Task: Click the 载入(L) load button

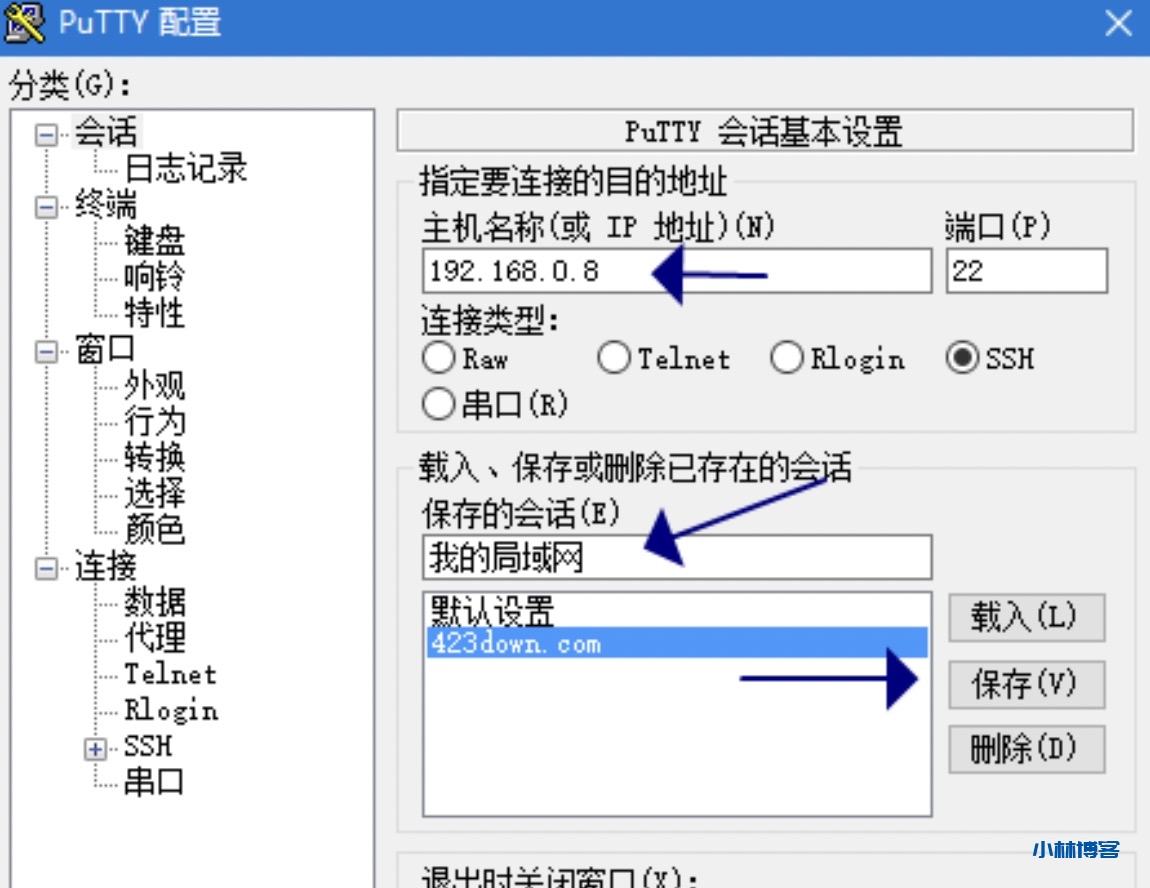Action: [1026, 617]
